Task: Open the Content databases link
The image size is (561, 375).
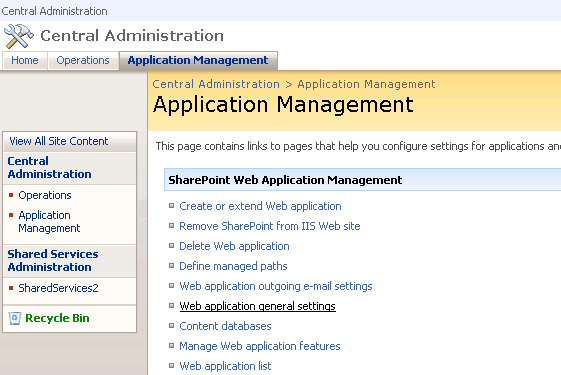Action: (225, 326)
